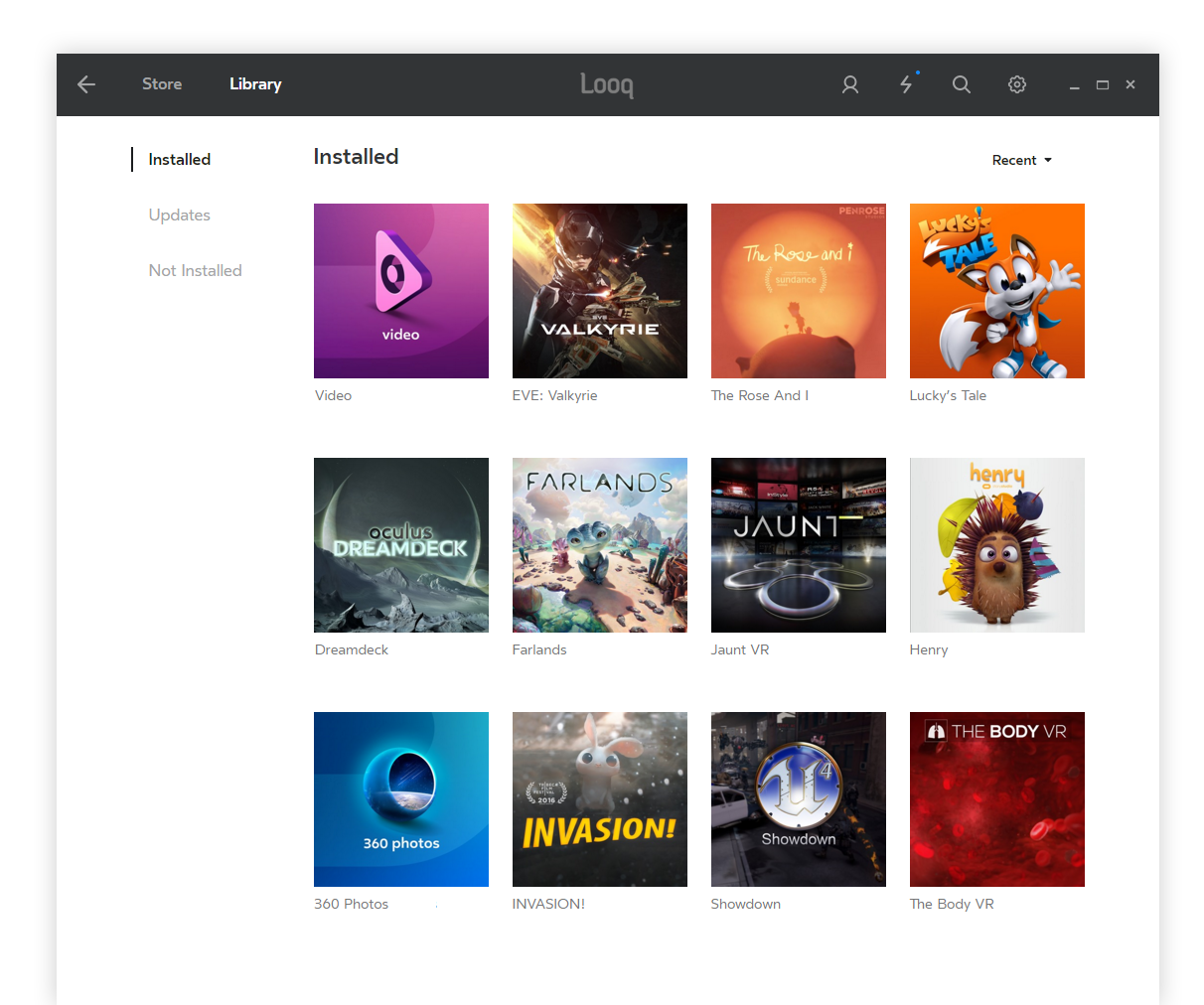
Task: Click the 'Video' title label
Action: click(x=334, y=395)
